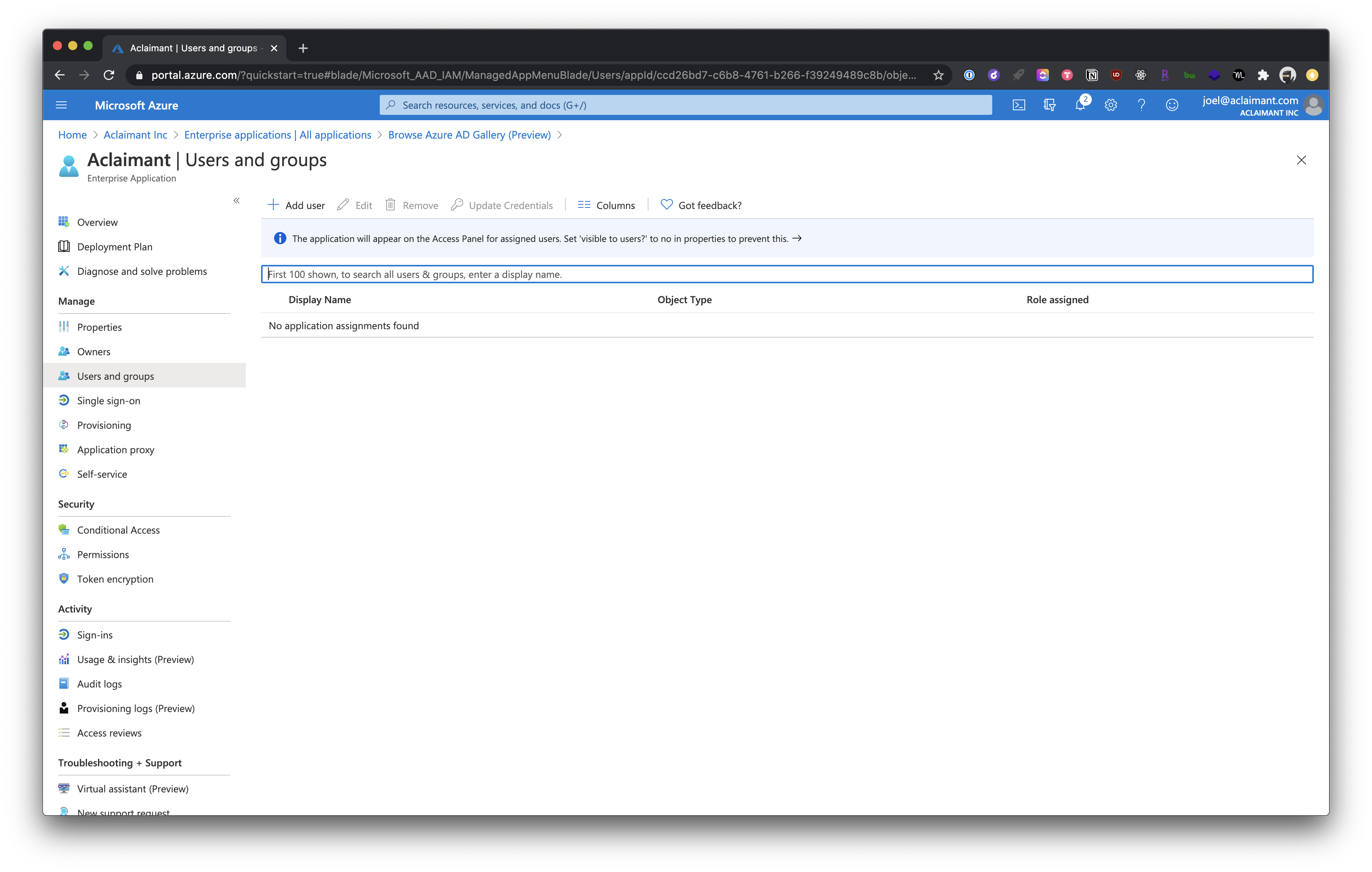Open the Chrome extensions puzzle icon
This screenshot has width=1372, height=872.
1263,75
